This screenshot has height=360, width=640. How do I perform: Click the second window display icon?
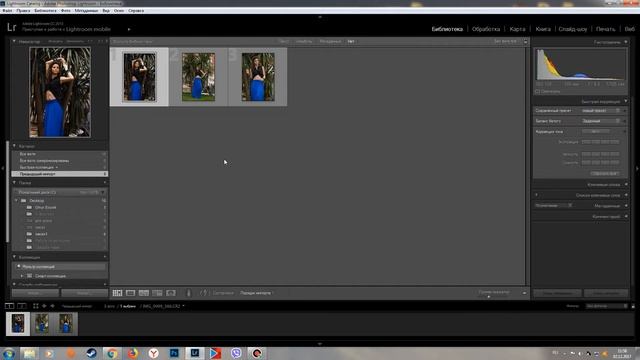22,306
